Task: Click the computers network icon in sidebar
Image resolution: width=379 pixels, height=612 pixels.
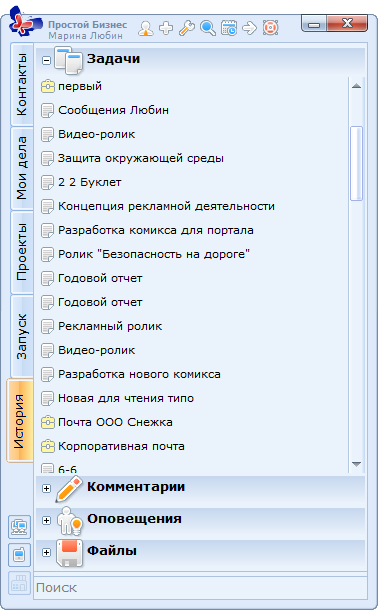Action: tap(20, 527)
